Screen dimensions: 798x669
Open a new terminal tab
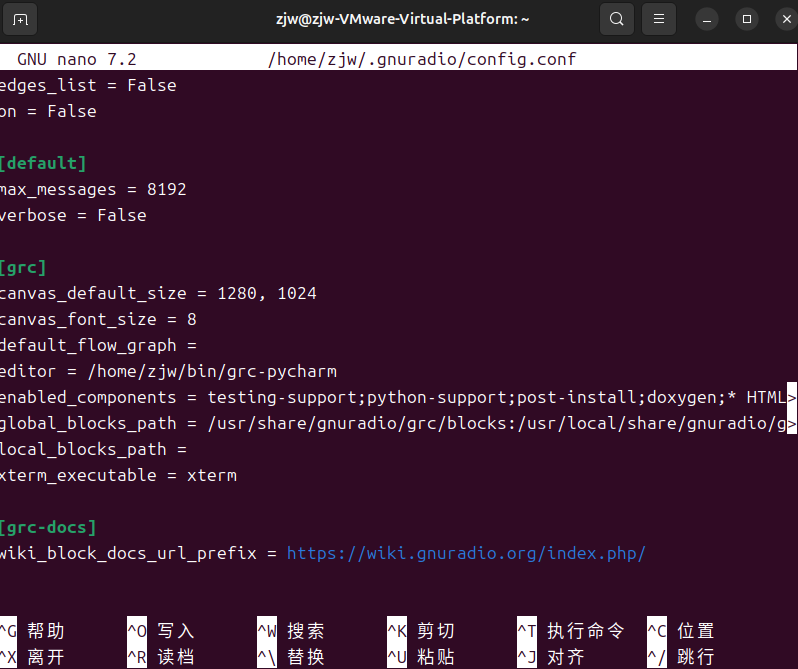click(x=20, y=20)
